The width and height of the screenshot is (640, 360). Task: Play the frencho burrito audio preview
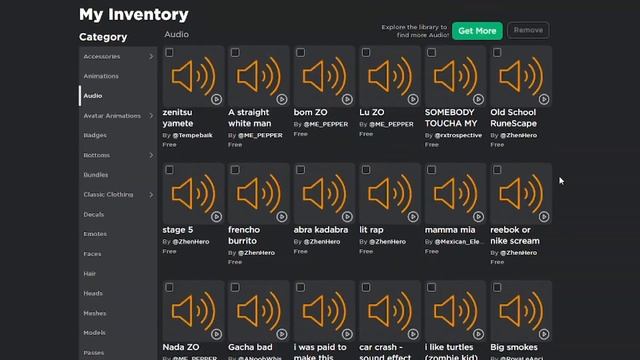point(282,217)
